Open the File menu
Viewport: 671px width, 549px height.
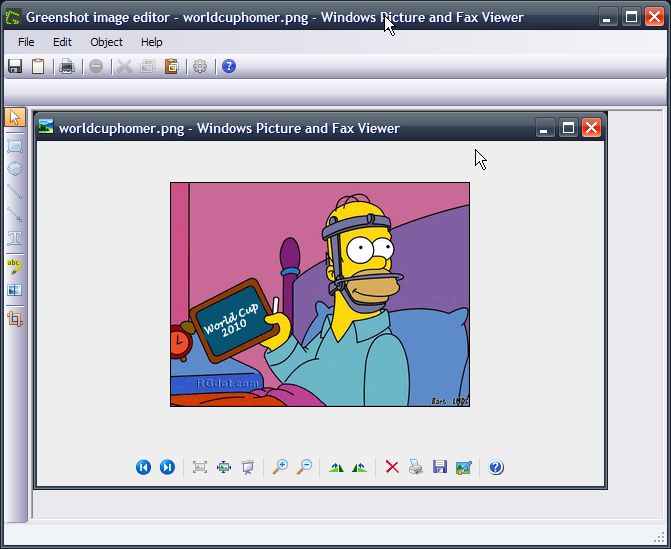click(26, 42)
